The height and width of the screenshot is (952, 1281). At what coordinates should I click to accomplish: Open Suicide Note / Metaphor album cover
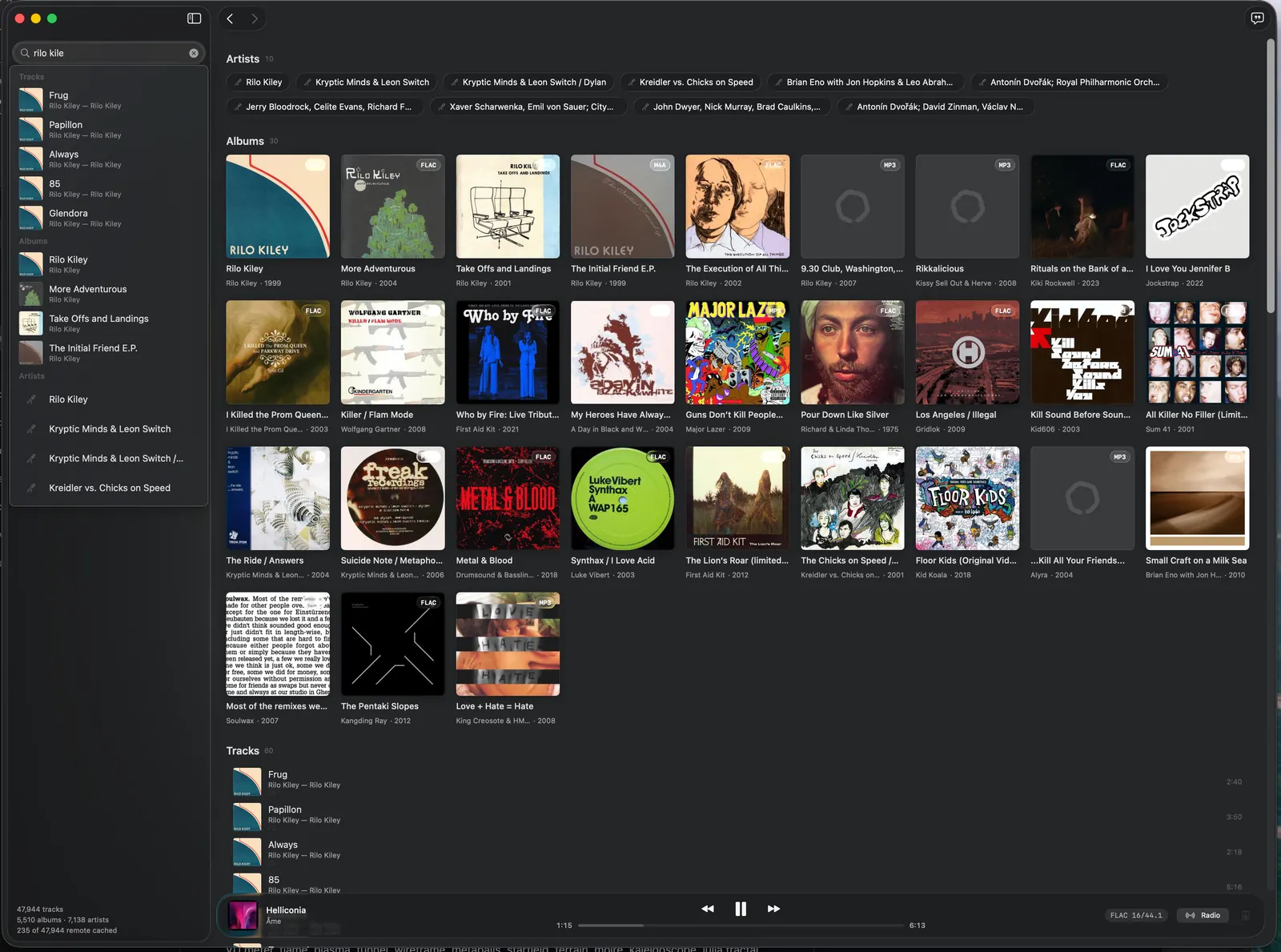[392, 498]
